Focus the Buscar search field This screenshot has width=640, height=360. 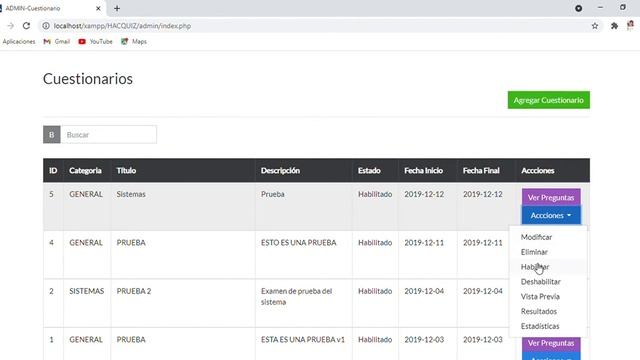(x=109, y=135)
